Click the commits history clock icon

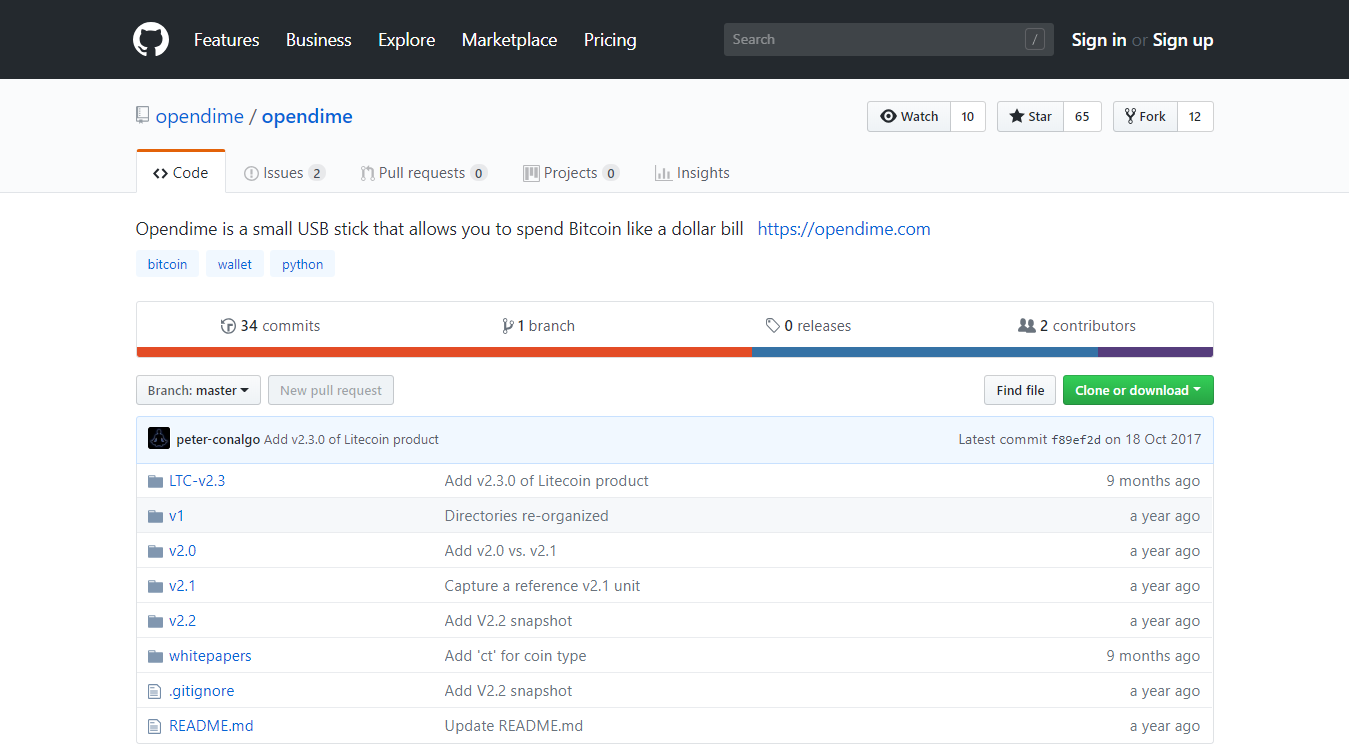228,326
